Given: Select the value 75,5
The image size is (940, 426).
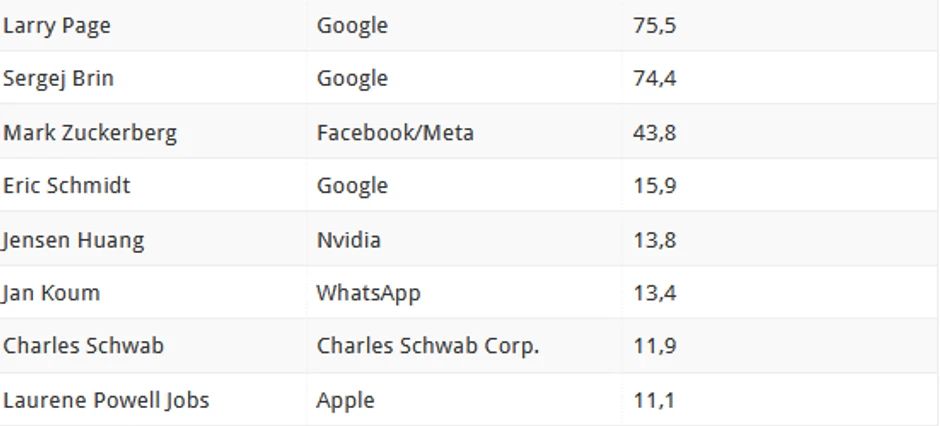Looking at the screenshot, I should (x=654, y=26).
